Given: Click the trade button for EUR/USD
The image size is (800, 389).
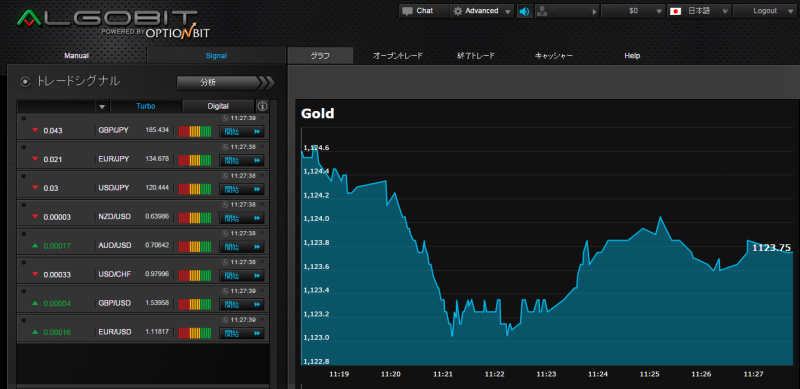Looking at the screenshot, I should click(242, 332).
